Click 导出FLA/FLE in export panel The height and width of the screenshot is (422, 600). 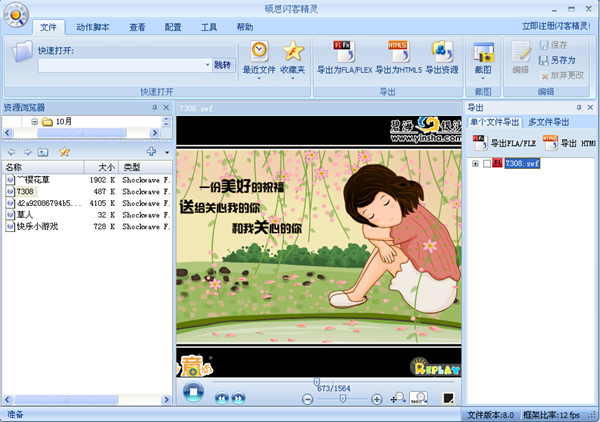[504, 143]
